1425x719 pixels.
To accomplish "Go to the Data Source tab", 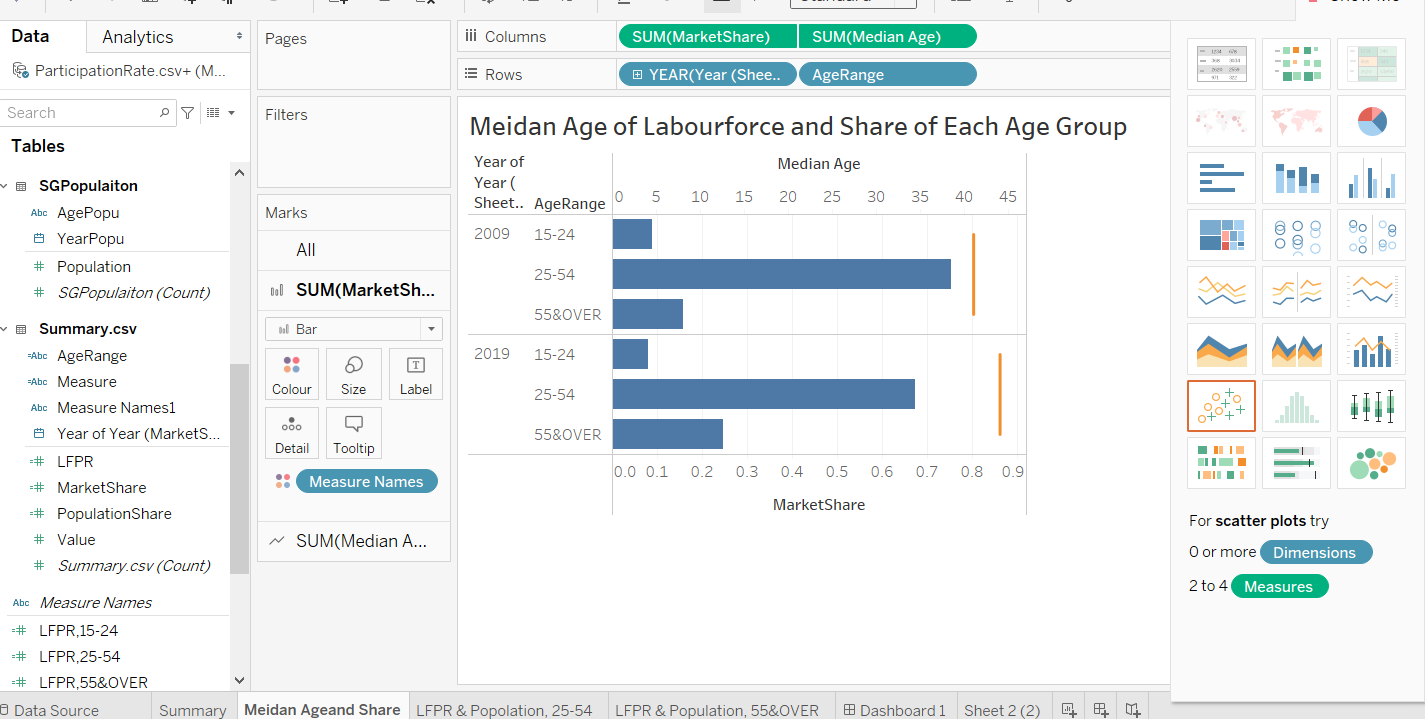I will pyautogui.click(x=55, y=710).
